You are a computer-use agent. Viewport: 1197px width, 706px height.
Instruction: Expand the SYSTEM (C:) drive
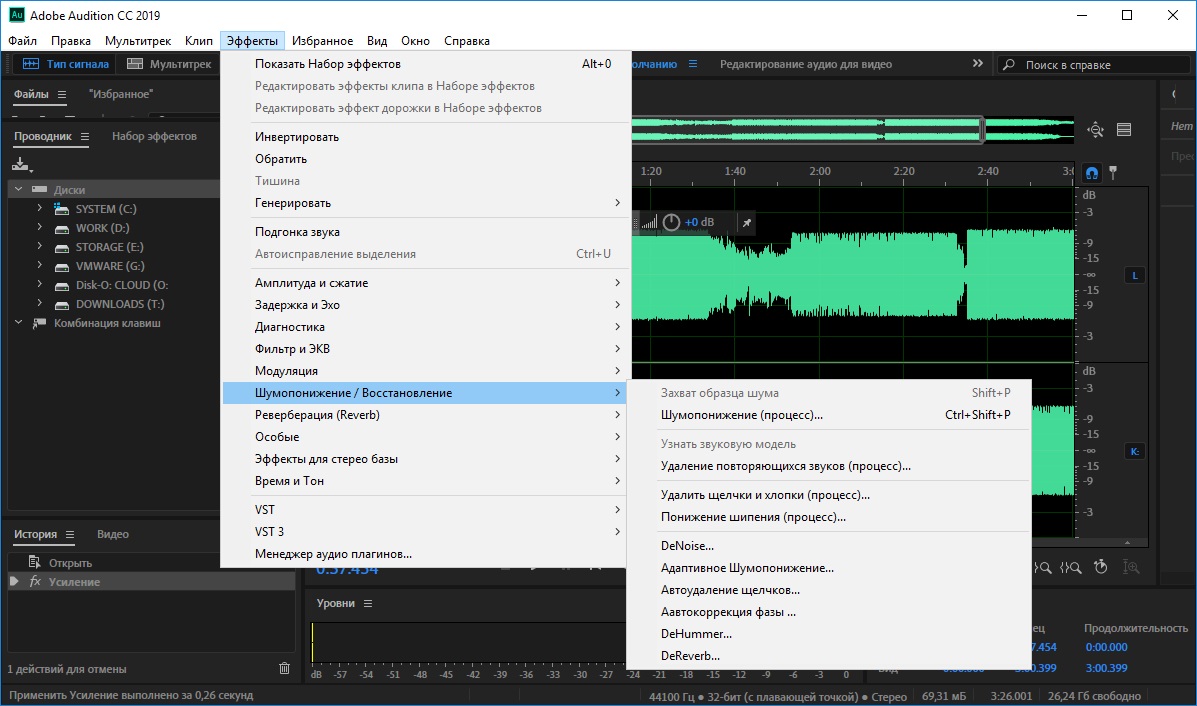click(39, 209)
